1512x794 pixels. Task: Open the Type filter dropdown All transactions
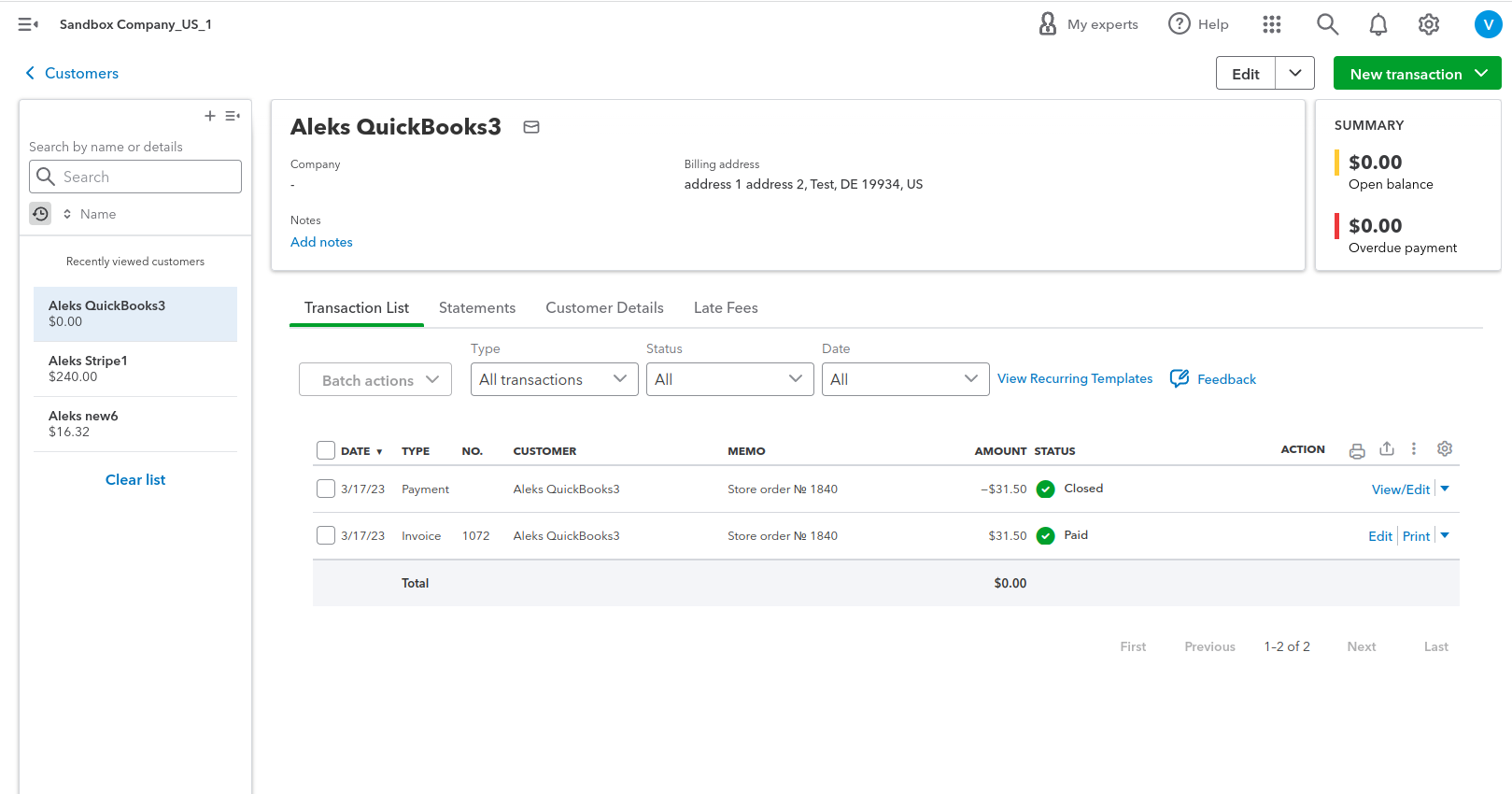(x=555, y=379)
